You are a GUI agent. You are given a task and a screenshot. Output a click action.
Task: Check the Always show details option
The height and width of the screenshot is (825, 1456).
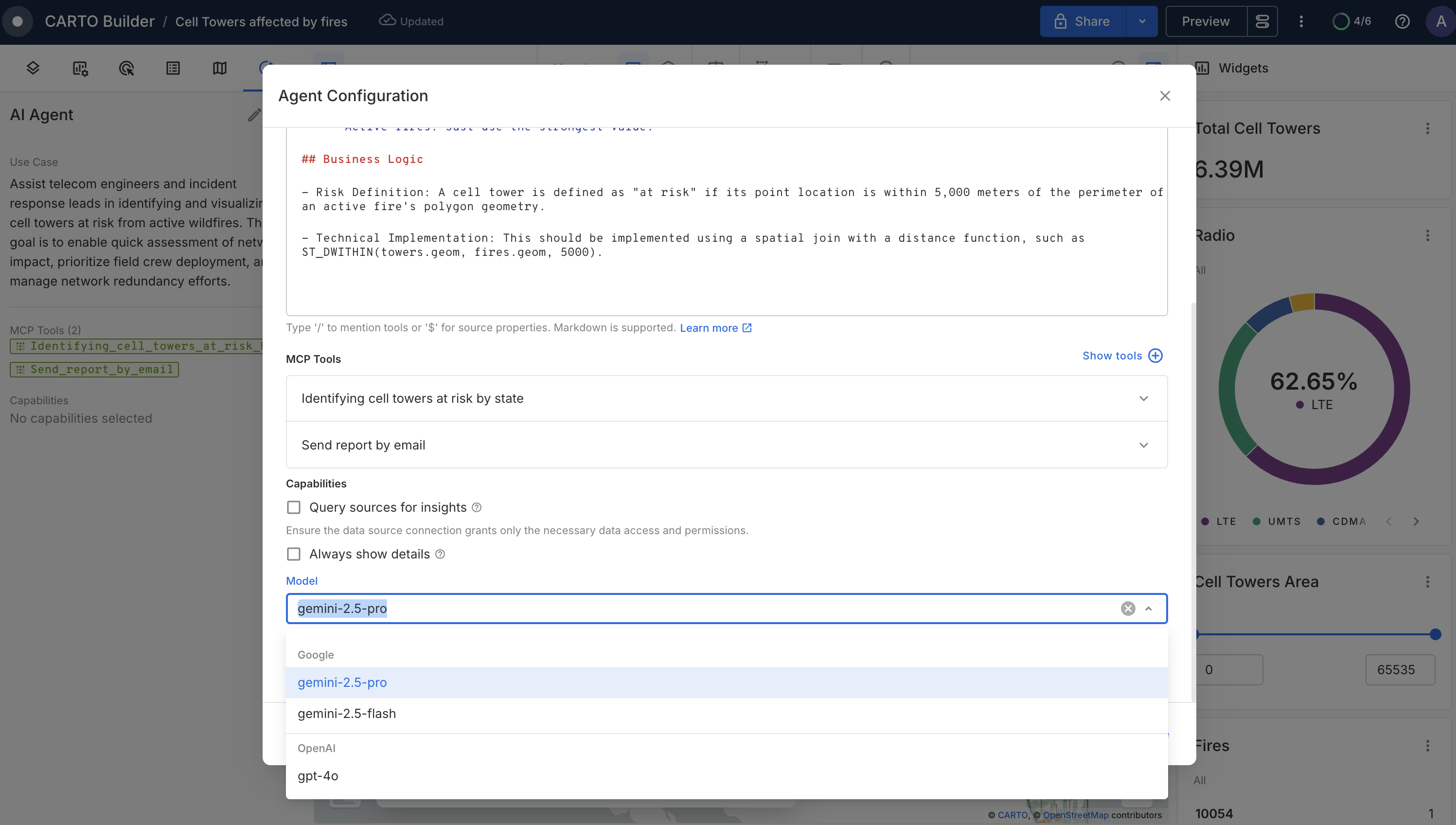click(x=293, y=554)
